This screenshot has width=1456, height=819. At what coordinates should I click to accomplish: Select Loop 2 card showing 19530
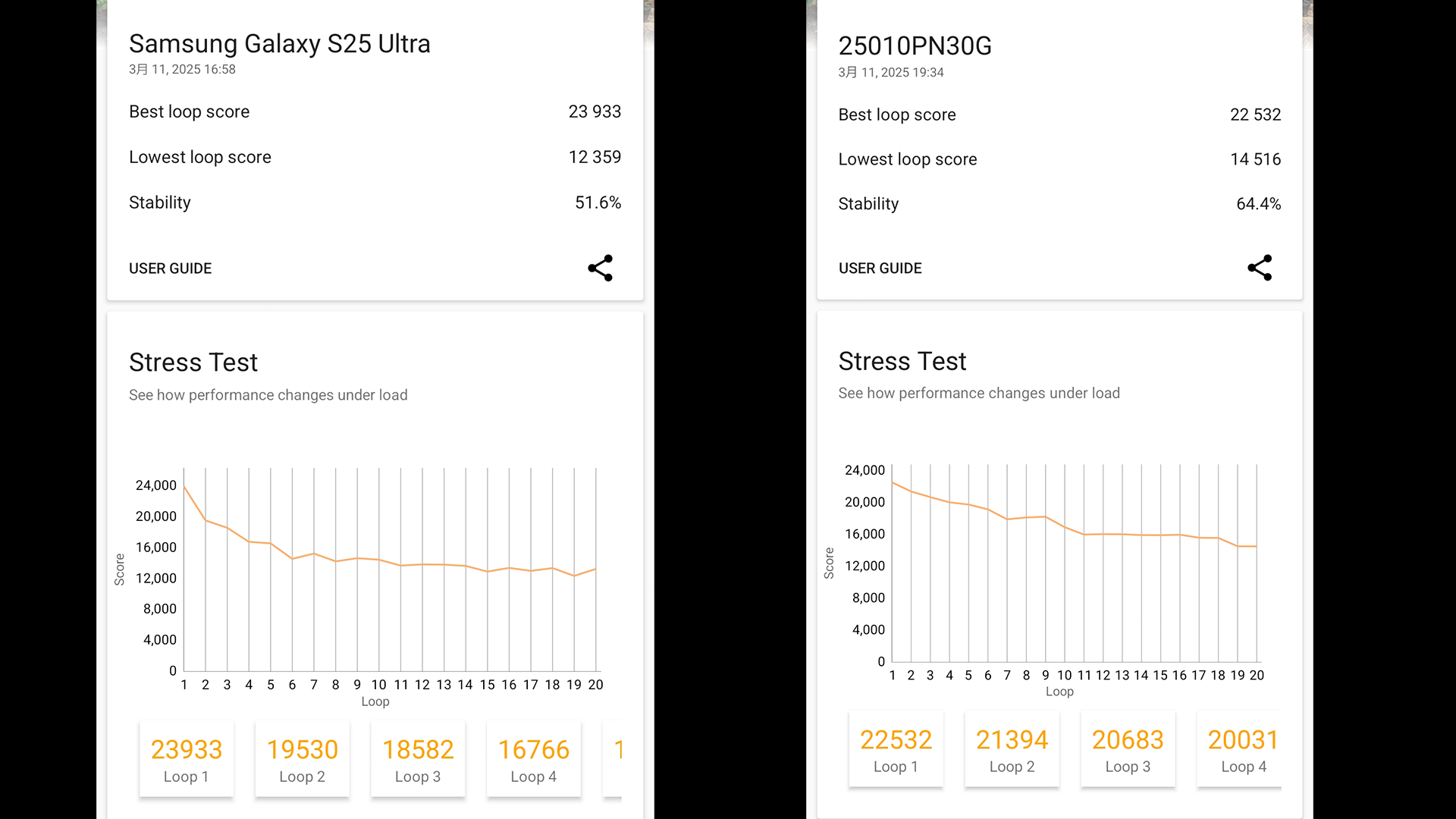pos(302,759)
